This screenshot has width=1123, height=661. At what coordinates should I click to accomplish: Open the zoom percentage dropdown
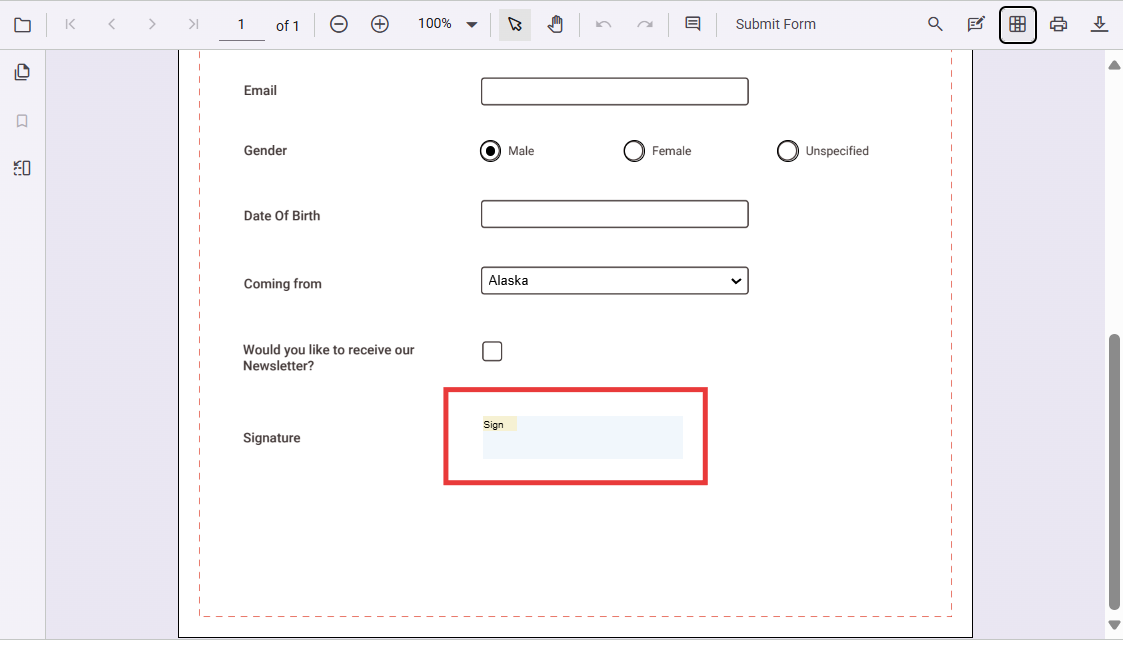(447, 23)
